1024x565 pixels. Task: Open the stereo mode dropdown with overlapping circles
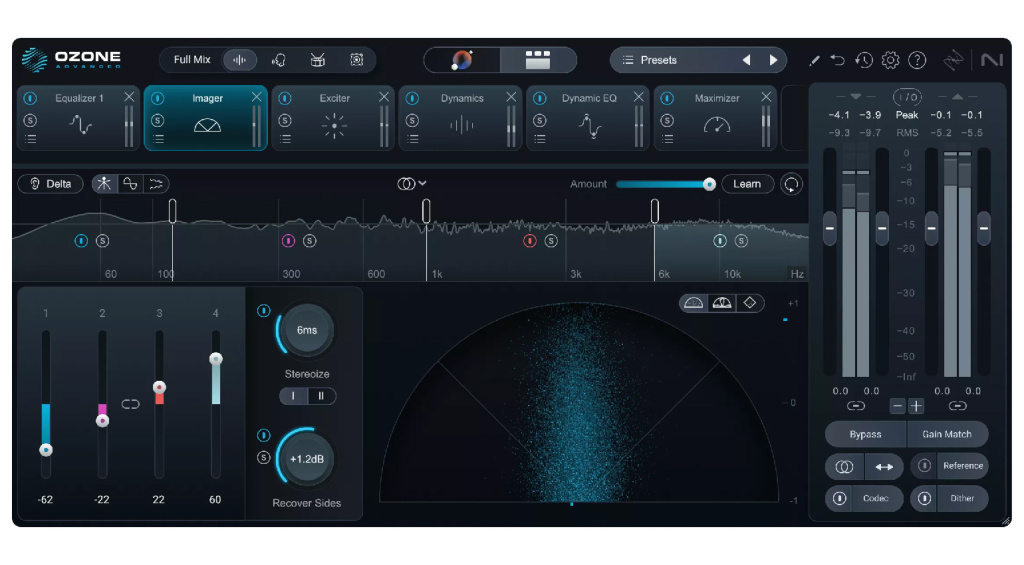pos(411,184)
